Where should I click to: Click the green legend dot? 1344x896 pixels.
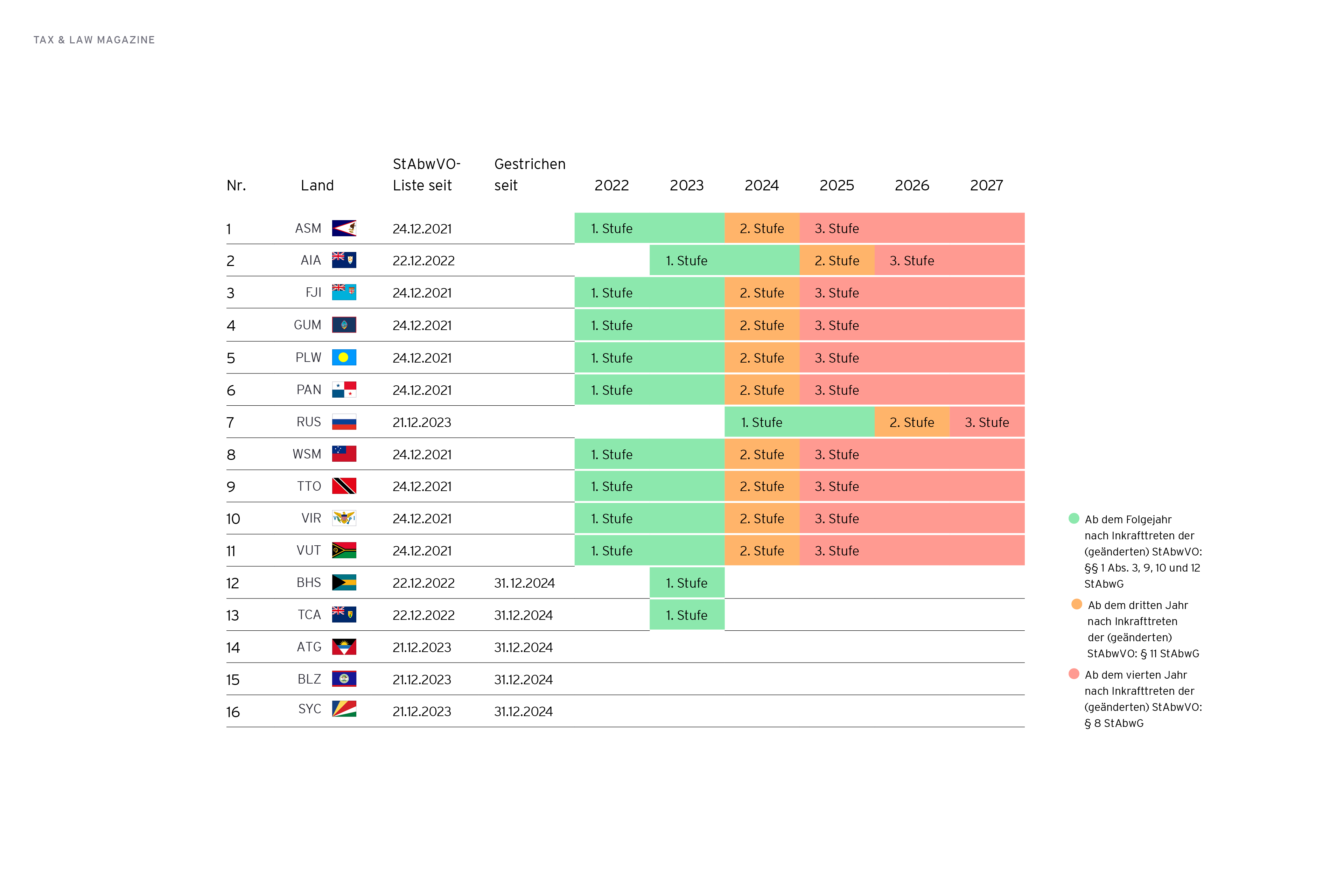pos(1074,518)
